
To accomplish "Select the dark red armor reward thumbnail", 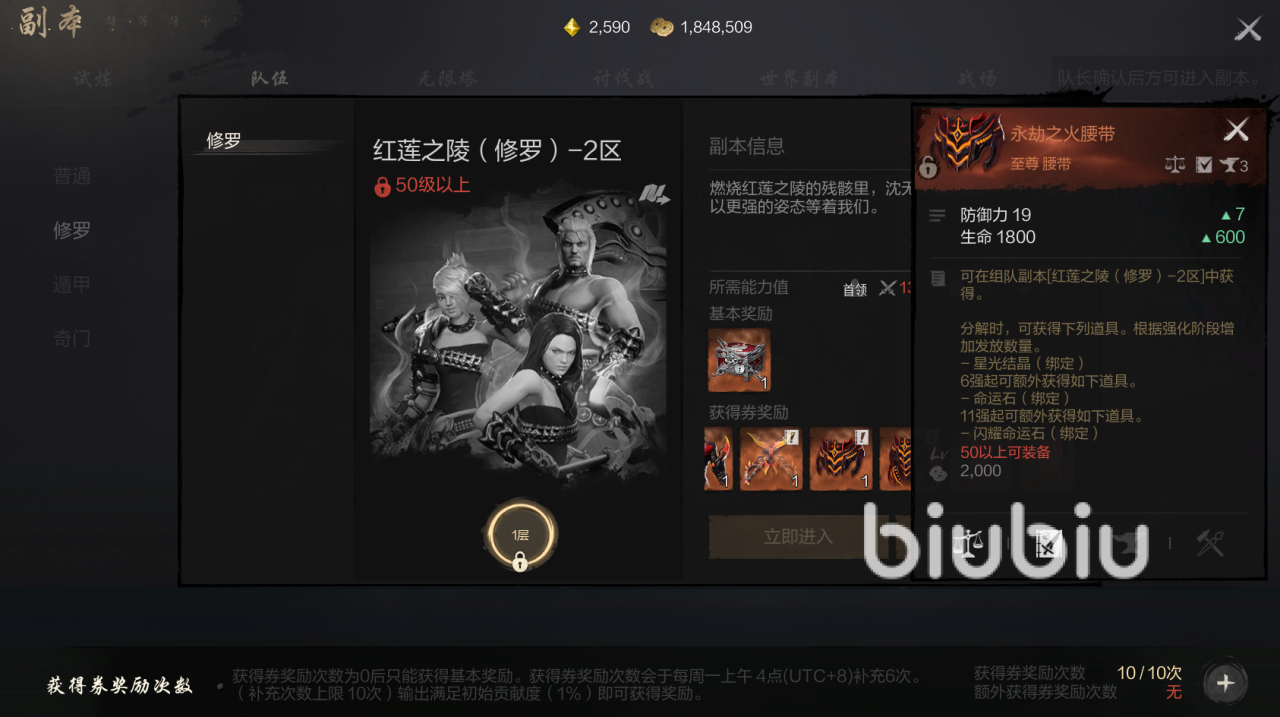I will [841, 459].
